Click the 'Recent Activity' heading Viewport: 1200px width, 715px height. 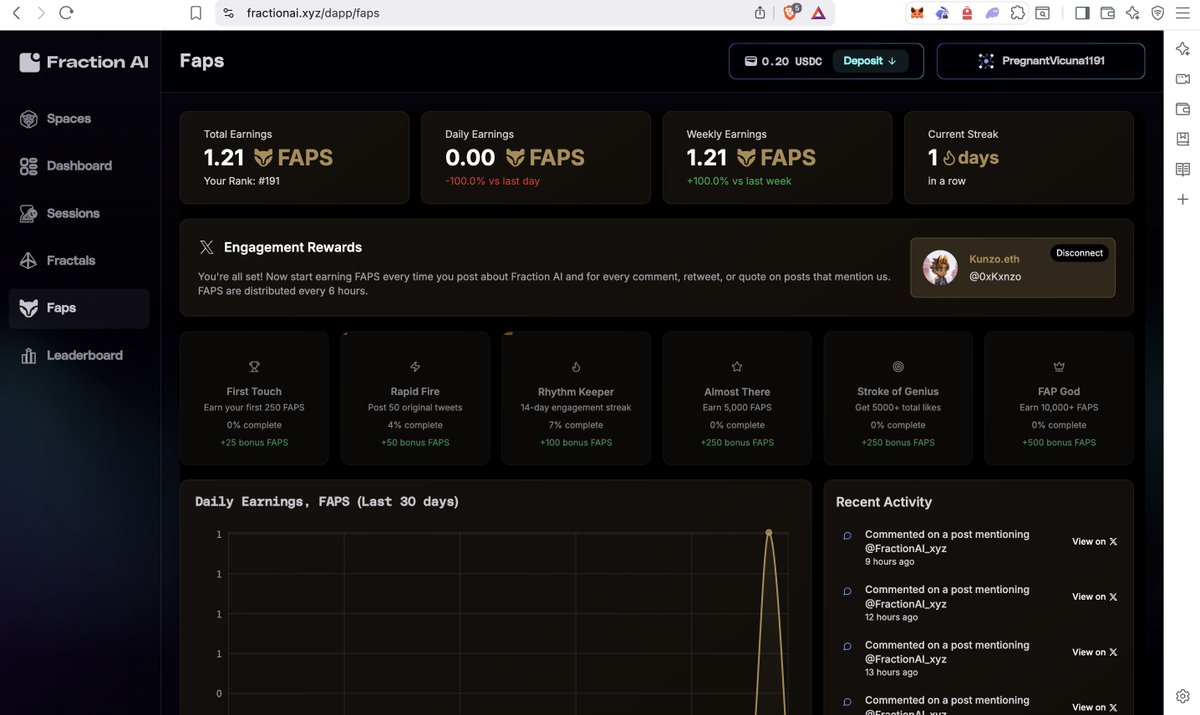pyautogui.click(x=884, y=502)
